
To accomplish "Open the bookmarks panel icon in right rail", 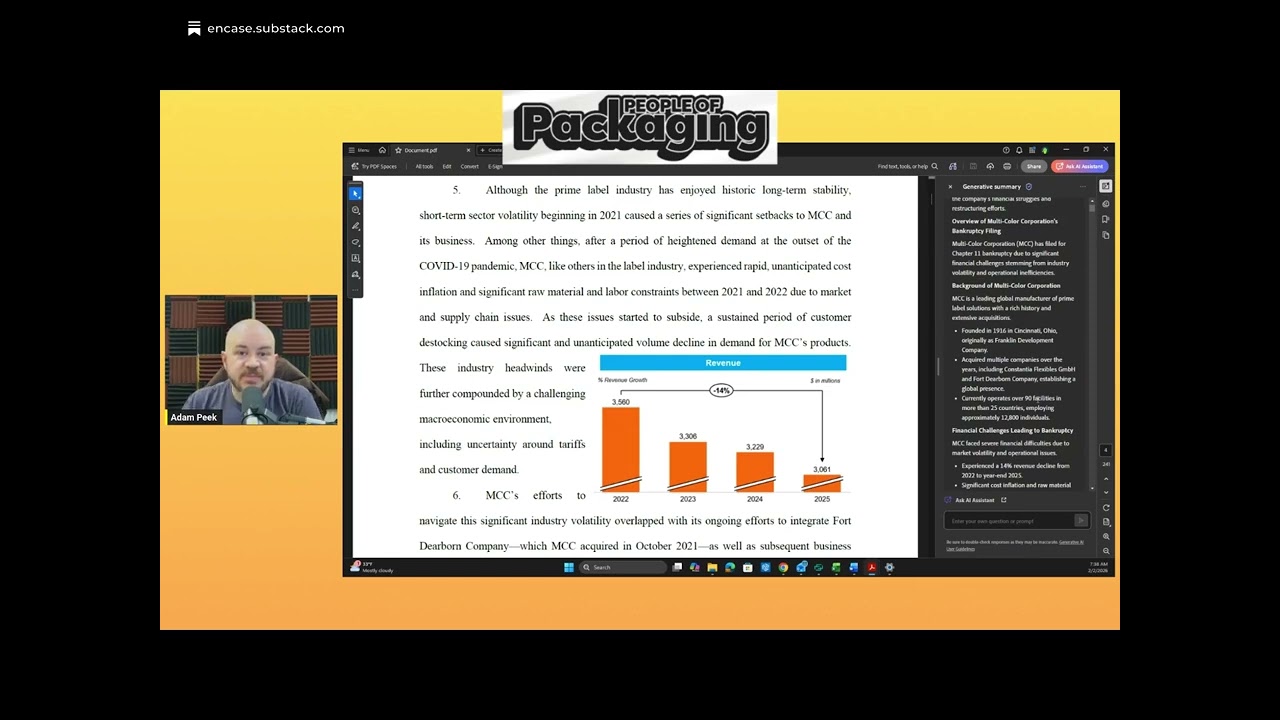I will [1105, 219].
